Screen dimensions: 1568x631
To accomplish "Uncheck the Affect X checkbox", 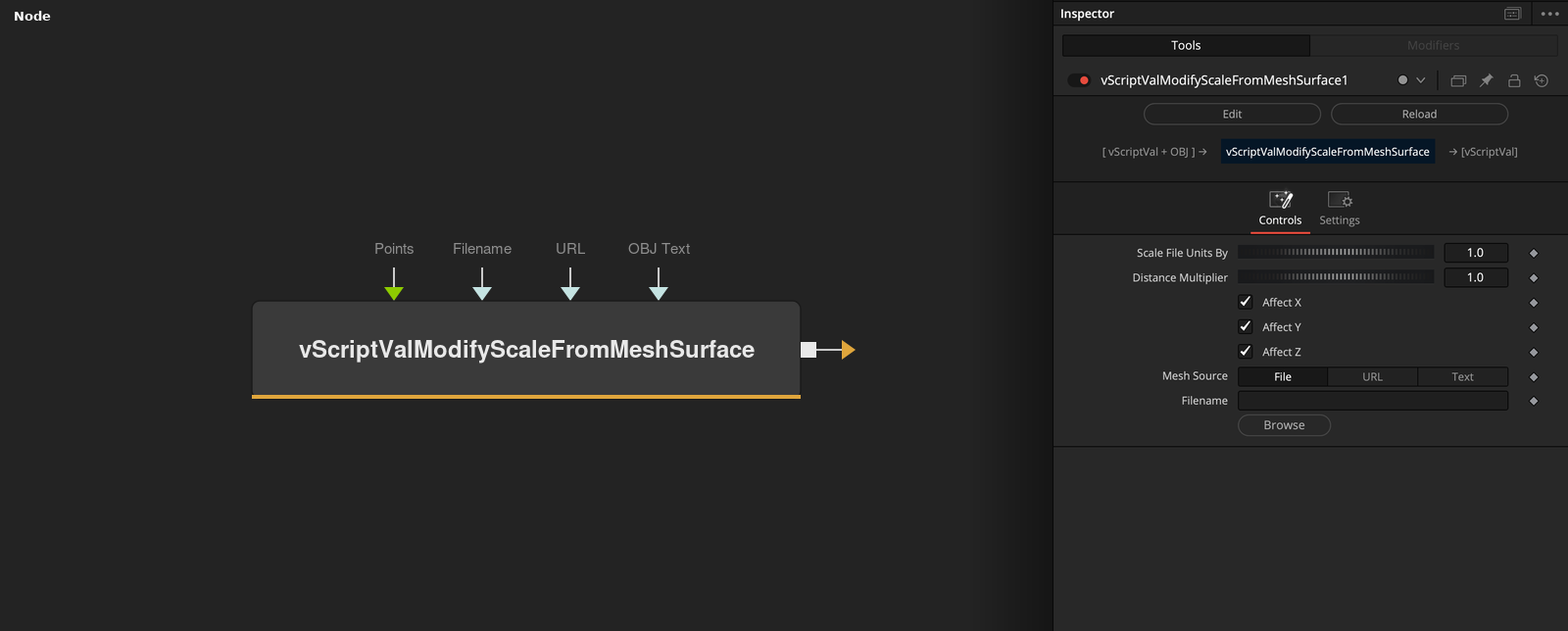I will [x=1246, y=302].
